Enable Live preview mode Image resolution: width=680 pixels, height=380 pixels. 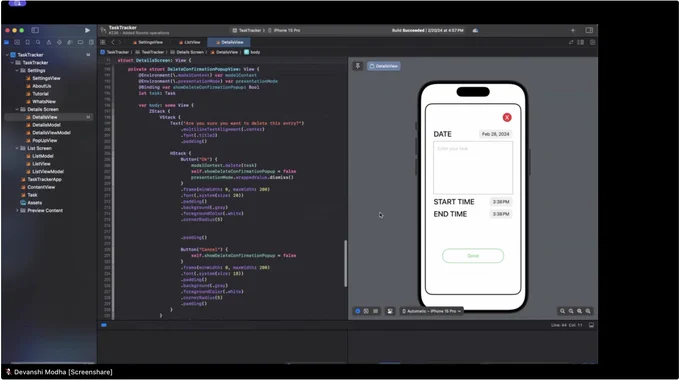coord(358,311)
